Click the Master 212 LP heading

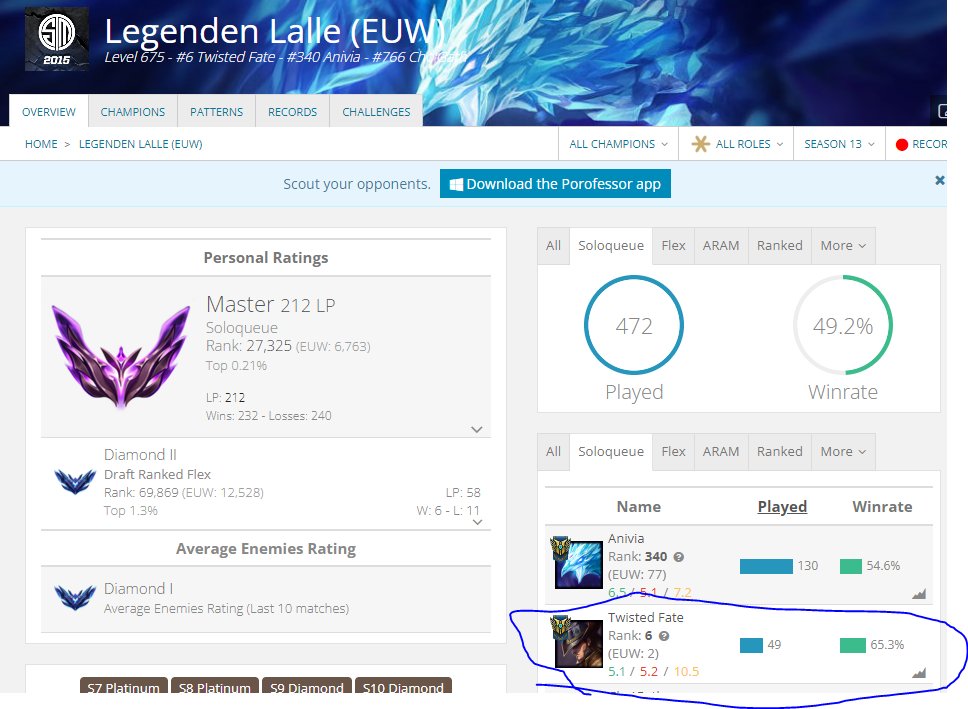coord(270,304)
